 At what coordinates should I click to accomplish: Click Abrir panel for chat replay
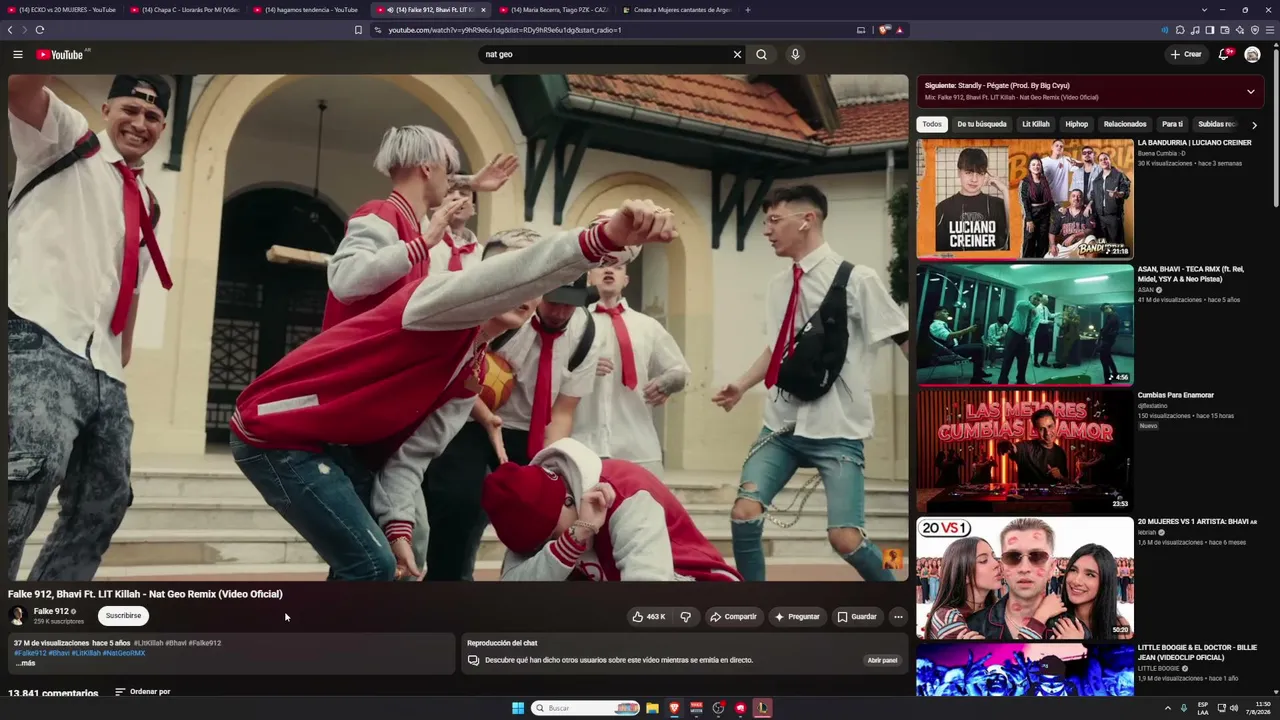pyautogui.click(x=882, y=661)
